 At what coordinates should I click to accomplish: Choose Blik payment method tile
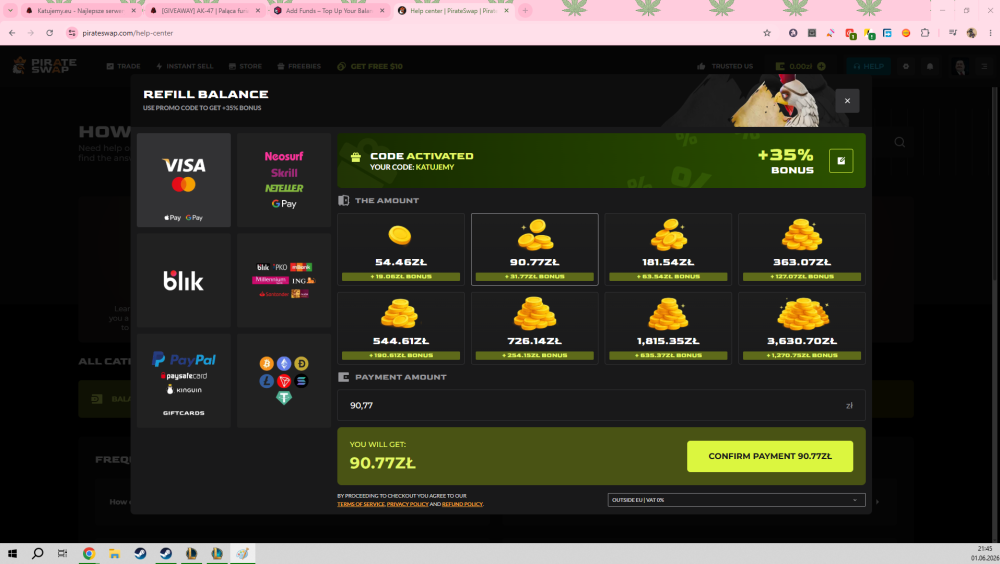184,280
